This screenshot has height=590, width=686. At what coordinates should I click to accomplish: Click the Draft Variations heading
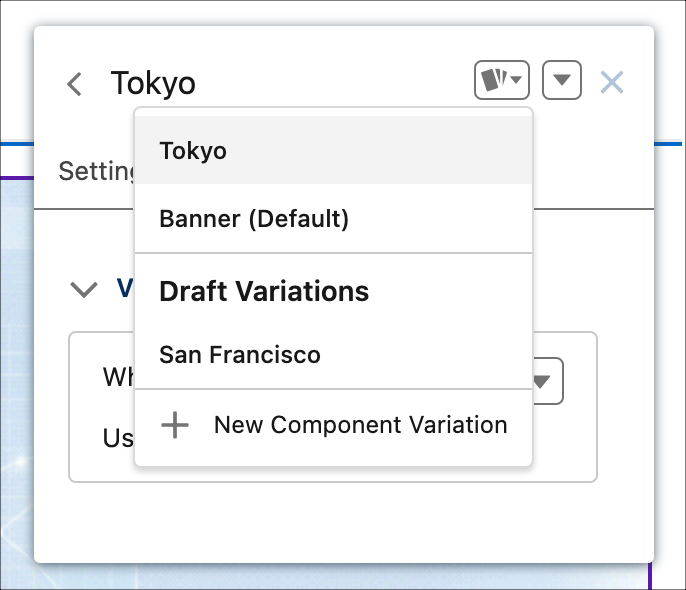[264, 291]
